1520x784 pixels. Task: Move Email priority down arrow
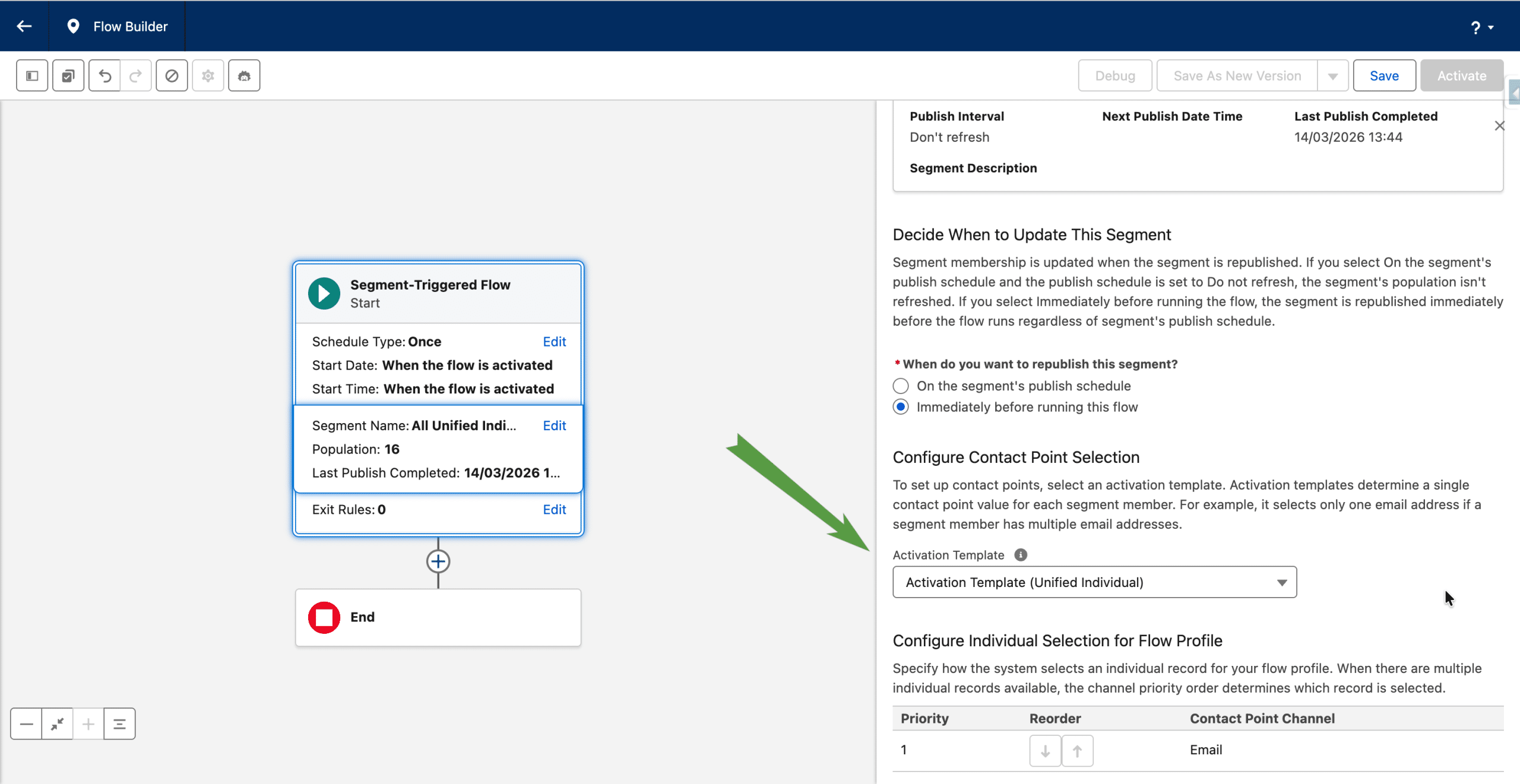point(1045,751)
